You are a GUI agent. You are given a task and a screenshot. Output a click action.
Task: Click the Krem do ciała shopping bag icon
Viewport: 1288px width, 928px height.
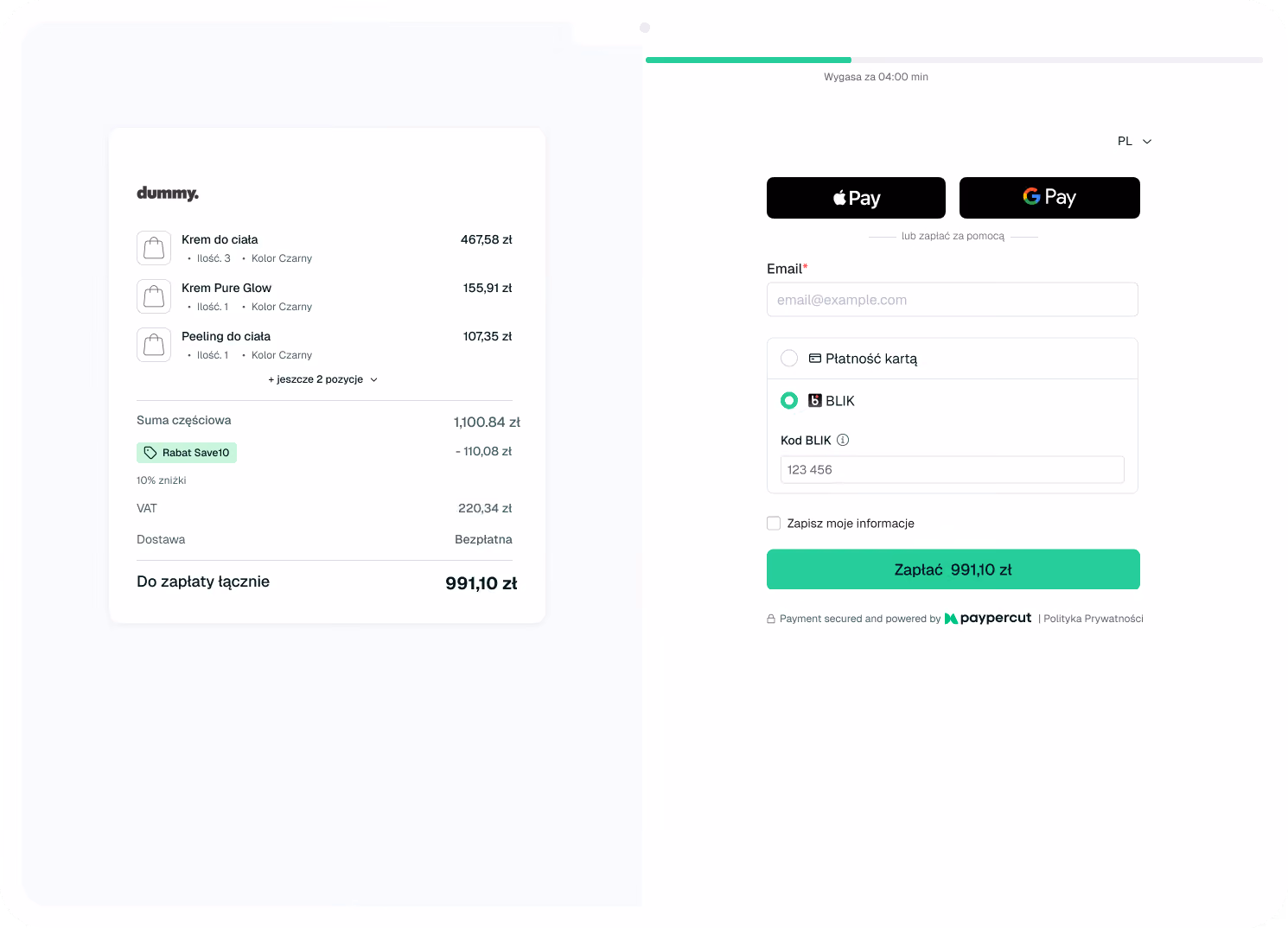pyautogui.click(x=154, y=248)
